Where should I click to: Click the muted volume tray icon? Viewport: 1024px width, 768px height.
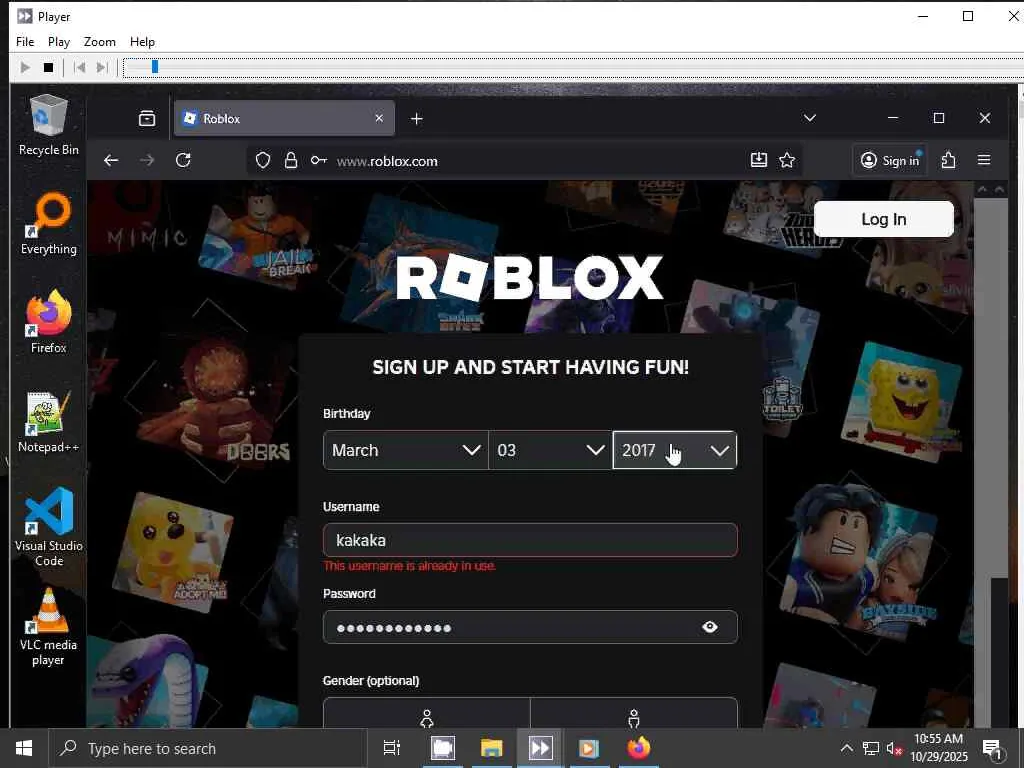tap(893, 748)
